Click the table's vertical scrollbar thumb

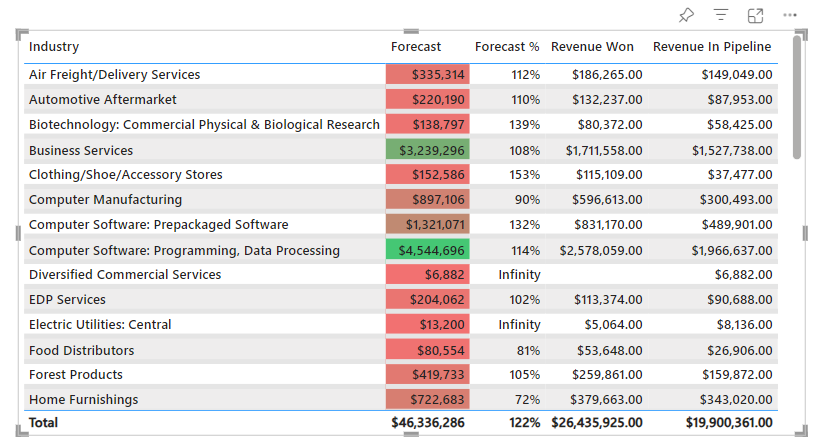(x=797, y=97)
